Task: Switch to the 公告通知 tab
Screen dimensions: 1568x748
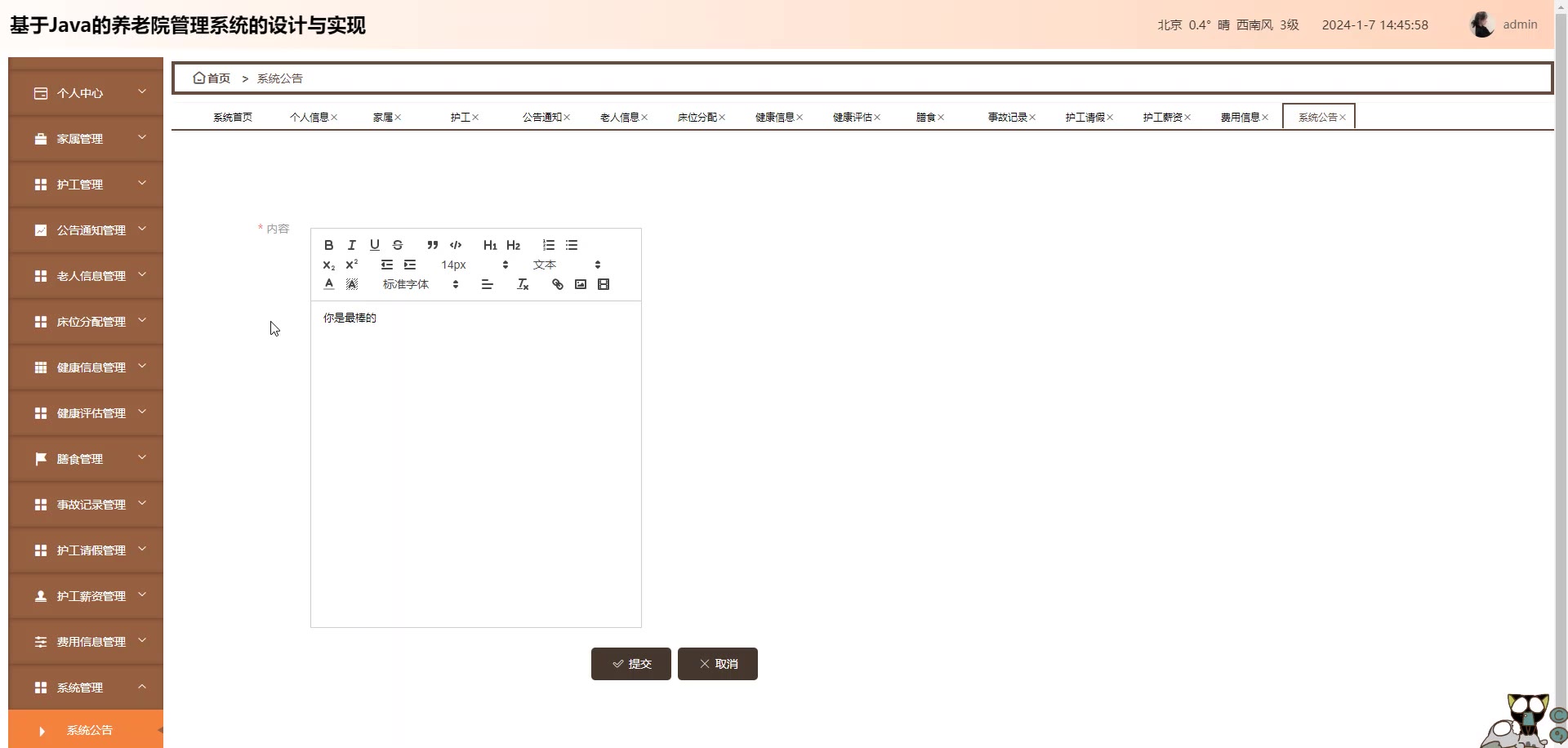Action: (542, 118)
